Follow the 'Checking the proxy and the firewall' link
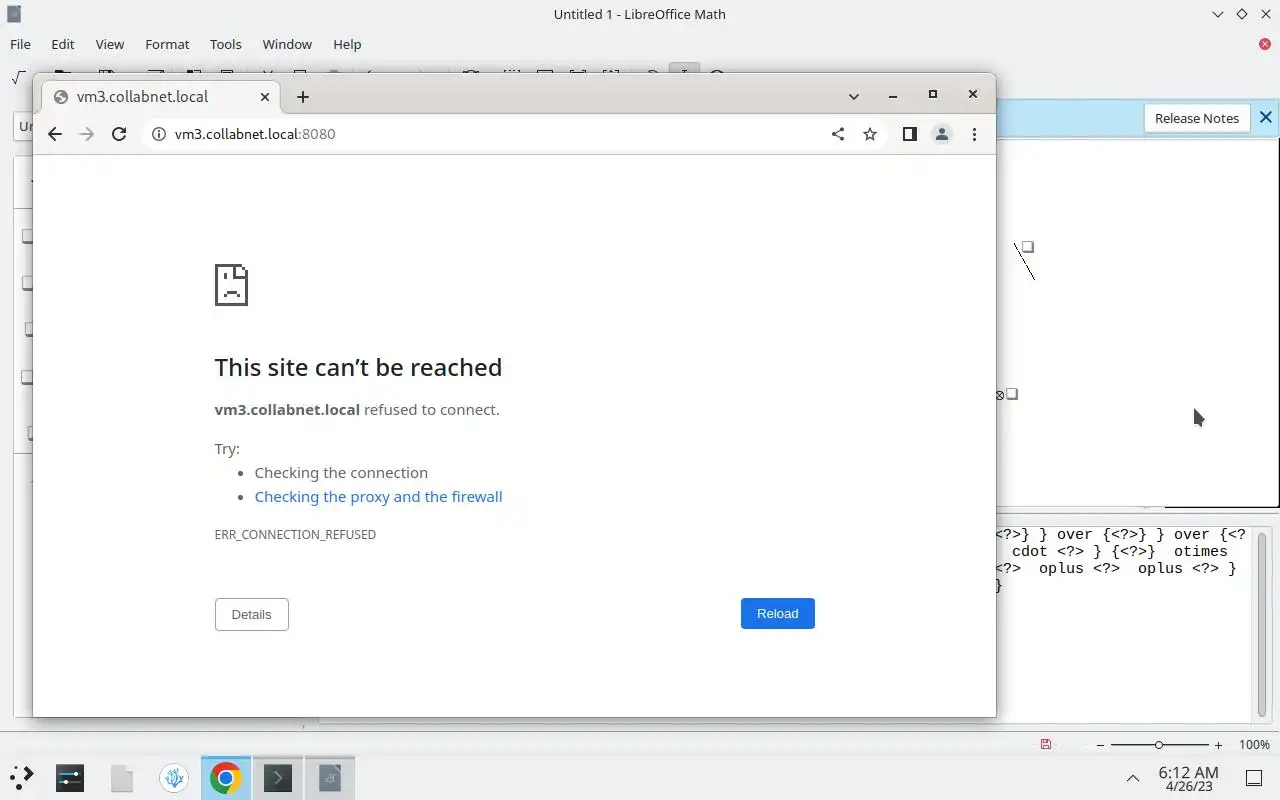This screenshot has width=1280, height=800. [x=378, y=497]
